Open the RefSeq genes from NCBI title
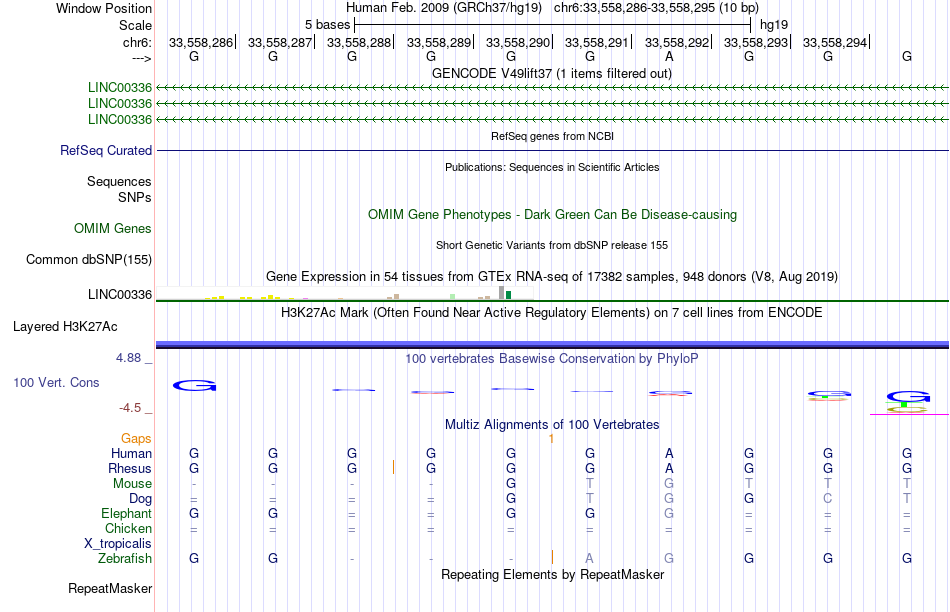Viewport: 950px width, 612px height. tap(552, 136)
